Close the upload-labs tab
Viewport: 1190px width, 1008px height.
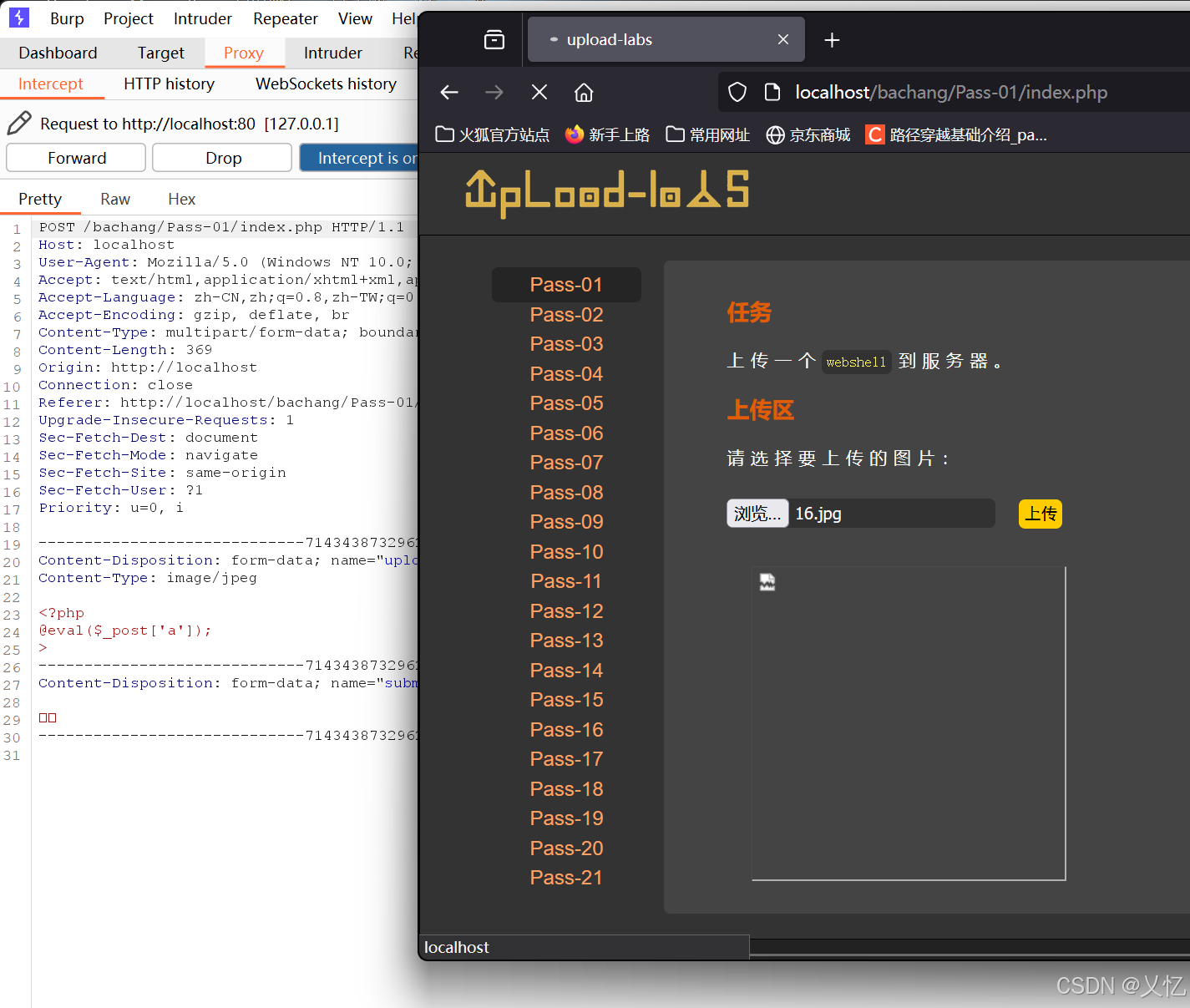(783, 39)
